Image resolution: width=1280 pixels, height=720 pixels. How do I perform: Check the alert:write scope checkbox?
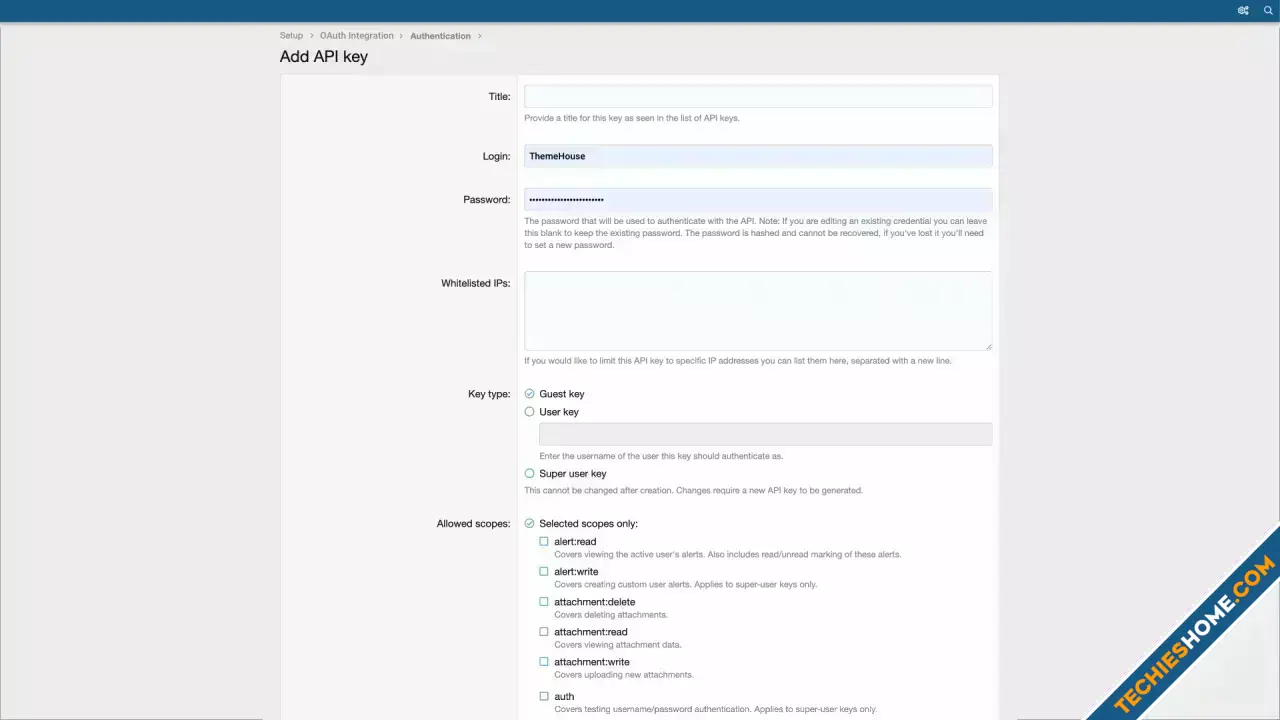pyautogui.click(x=544, y=572)
